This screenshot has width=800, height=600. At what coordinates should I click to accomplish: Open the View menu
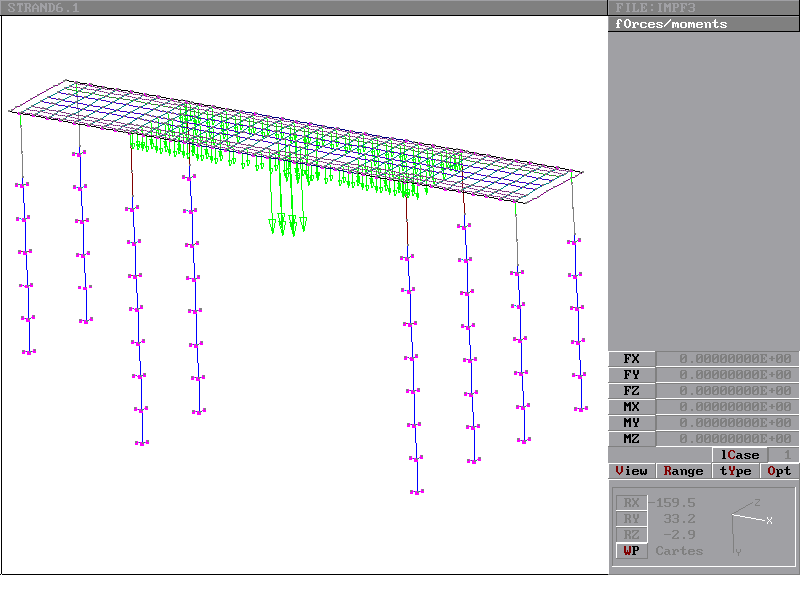point(631,471)
